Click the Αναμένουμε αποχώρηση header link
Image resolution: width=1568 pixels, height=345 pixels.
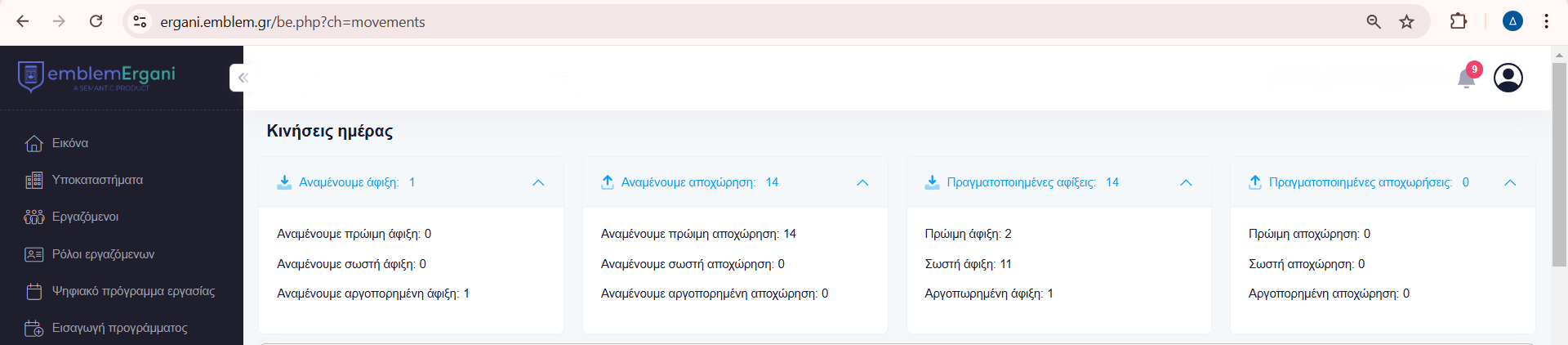click(688, 182)
